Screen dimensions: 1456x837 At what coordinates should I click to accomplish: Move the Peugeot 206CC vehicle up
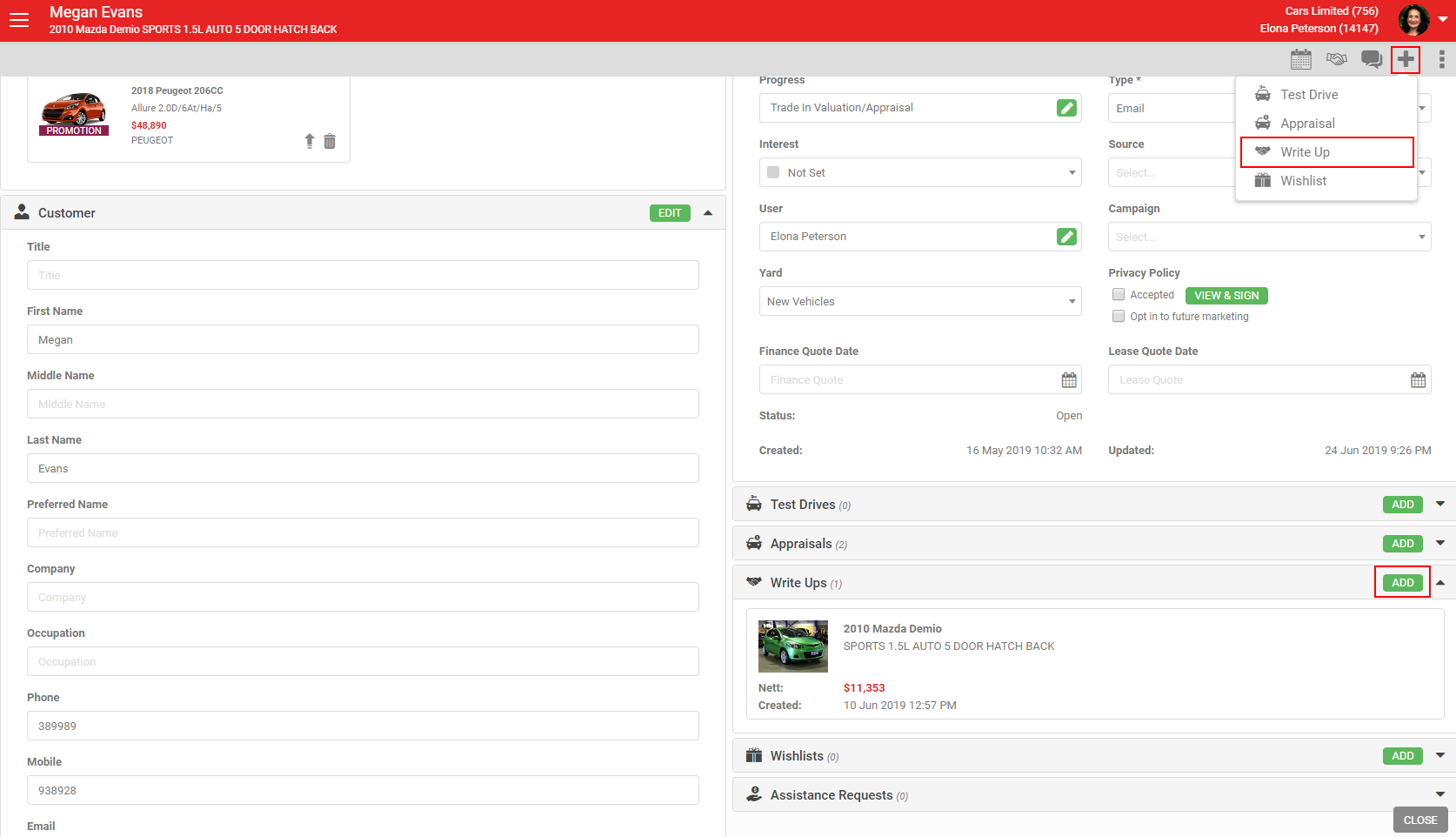pyautogui.click(x=310, y=141)
